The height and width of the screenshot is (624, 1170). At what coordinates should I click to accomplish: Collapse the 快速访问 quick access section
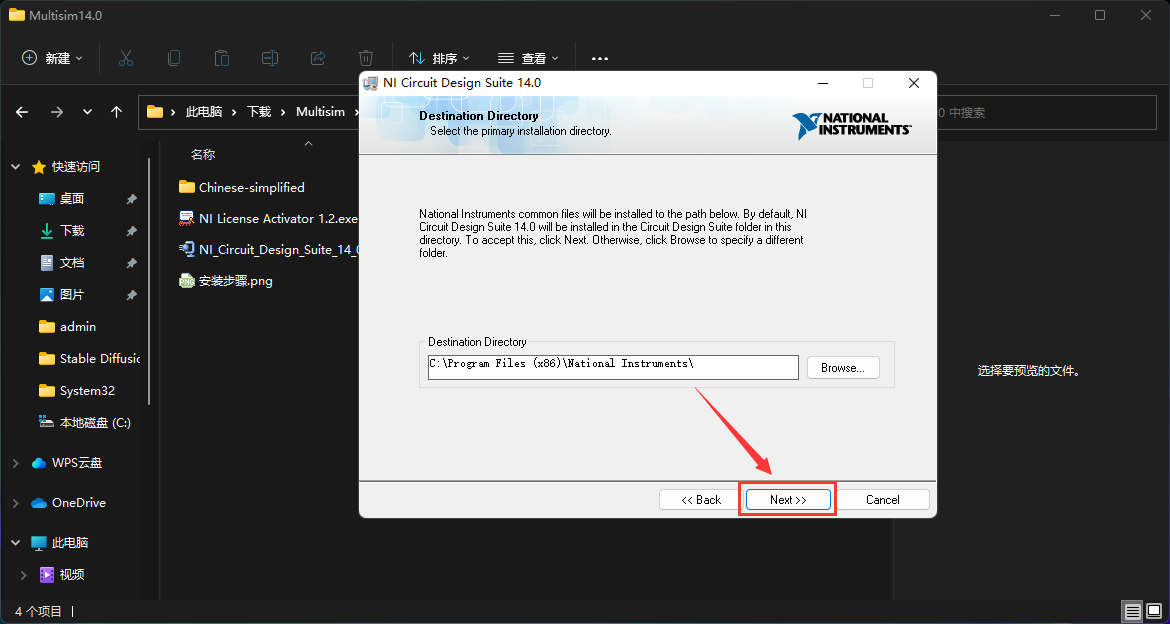tap(16, 167)
